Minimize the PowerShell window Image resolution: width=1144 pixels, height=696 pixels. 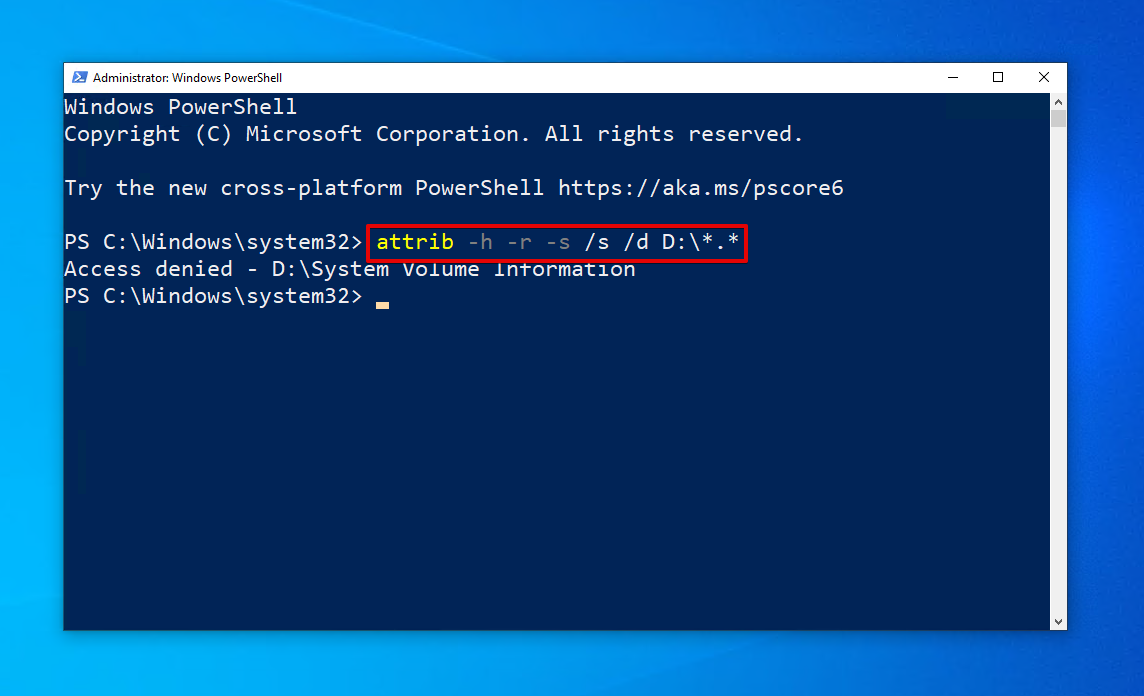953,77
